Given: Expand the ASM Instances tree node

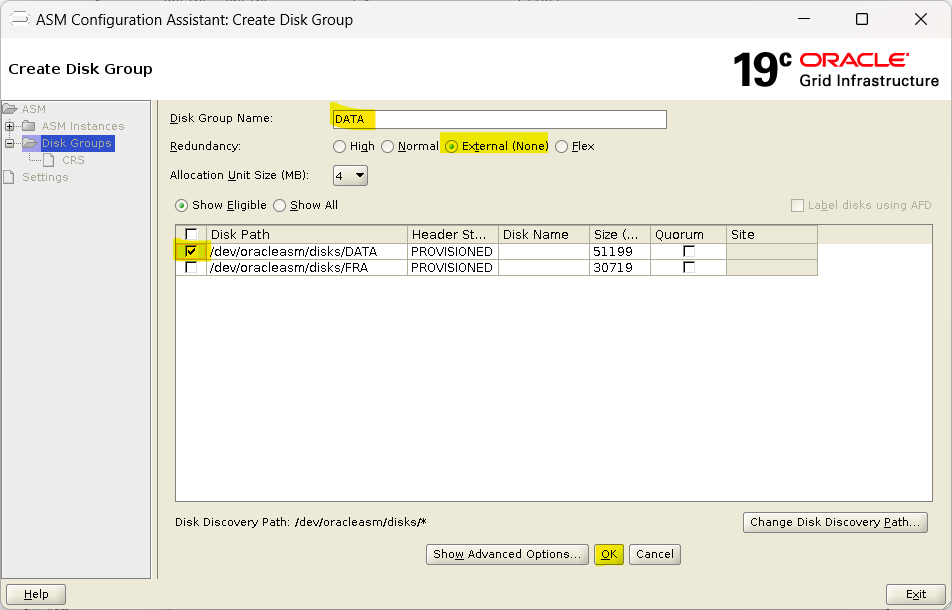Looking at the screenshot, I should pyautogui.click(x=9, y=126).
